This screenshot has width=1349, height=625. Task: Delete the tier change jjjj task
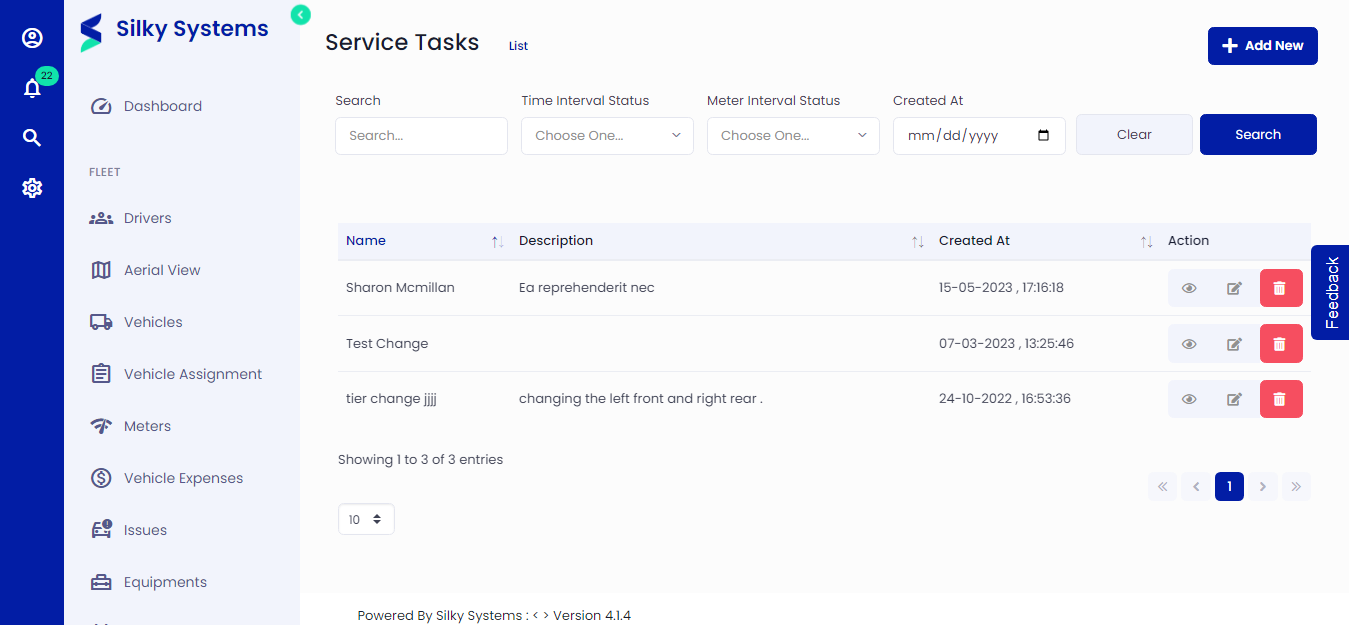click(1281, 398)
